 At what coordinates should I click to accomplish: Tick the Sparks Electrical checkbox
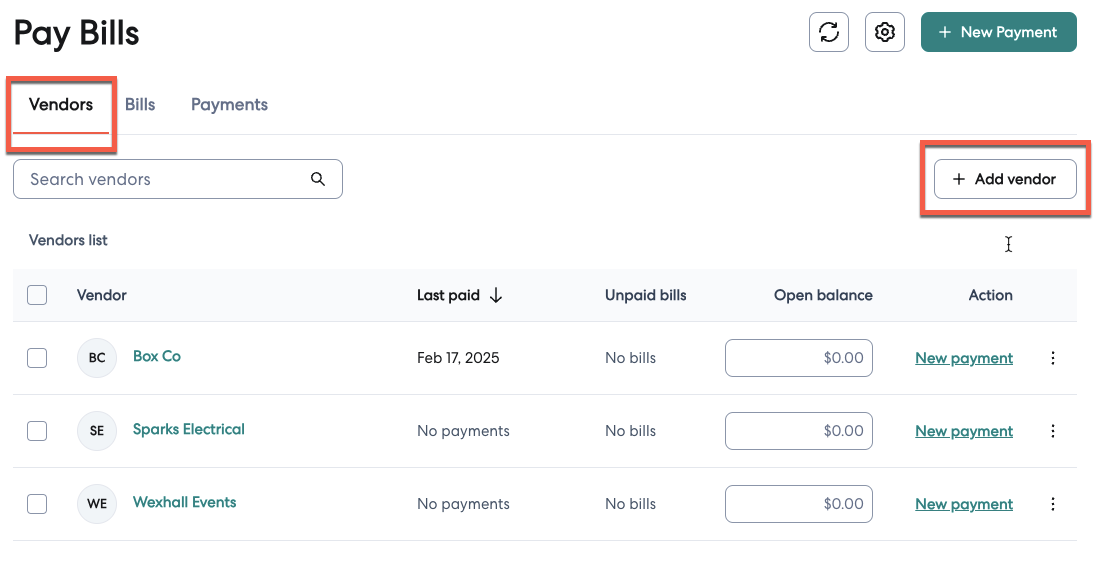pyautogui.click(x=37, y=431)
